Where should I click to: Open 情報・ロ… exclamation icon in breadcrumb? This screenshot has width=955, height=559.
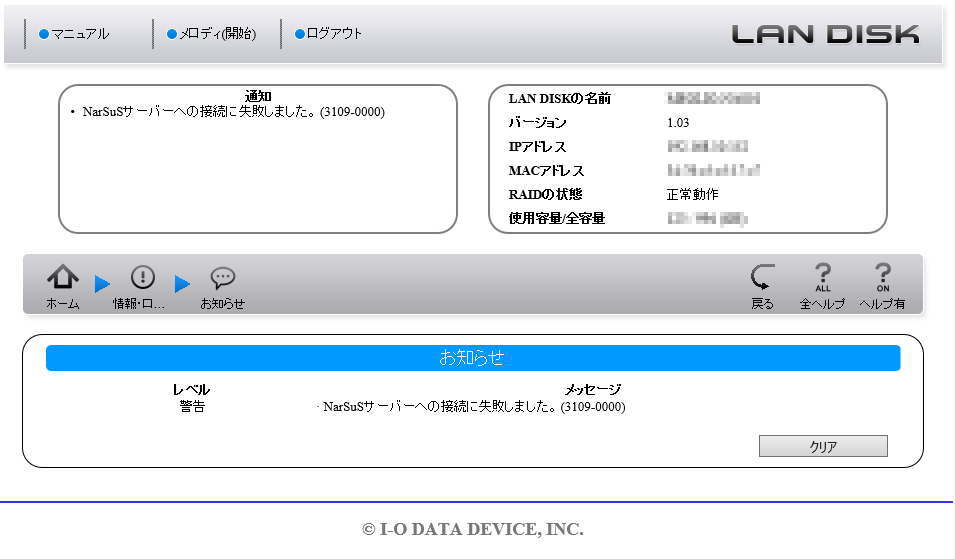tap(143, 278)
